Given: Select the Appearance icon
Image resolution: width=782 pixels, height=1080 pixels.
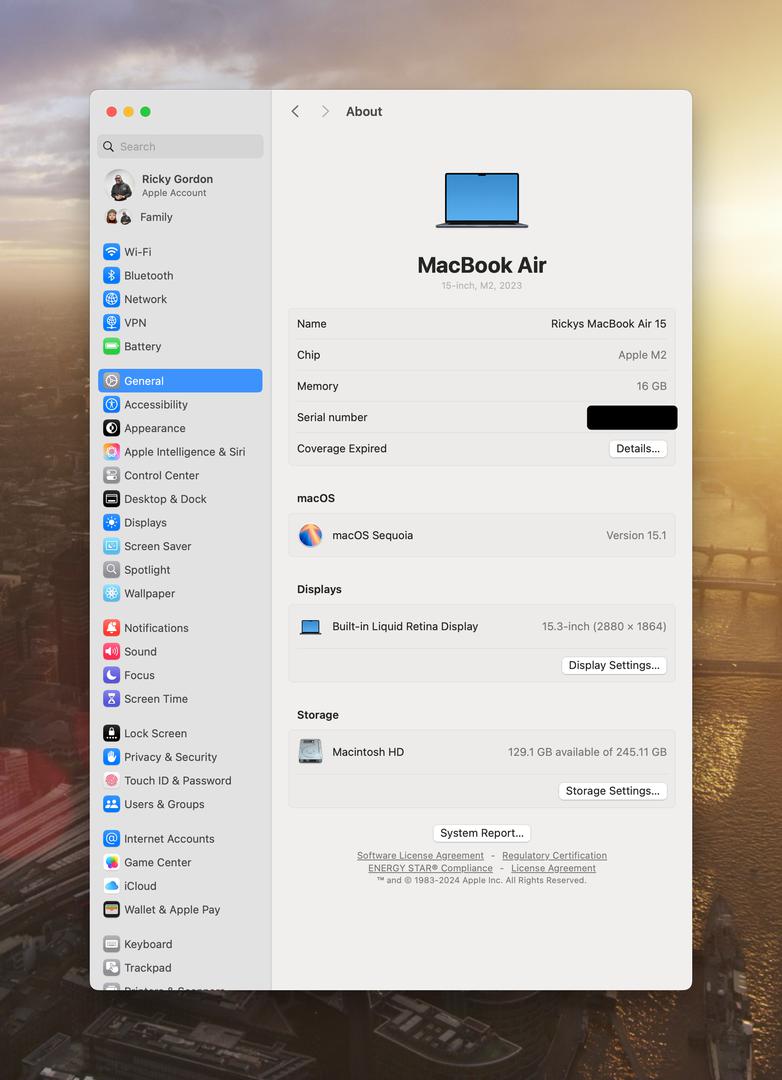Looking at the screenshot, I should 112,428.
